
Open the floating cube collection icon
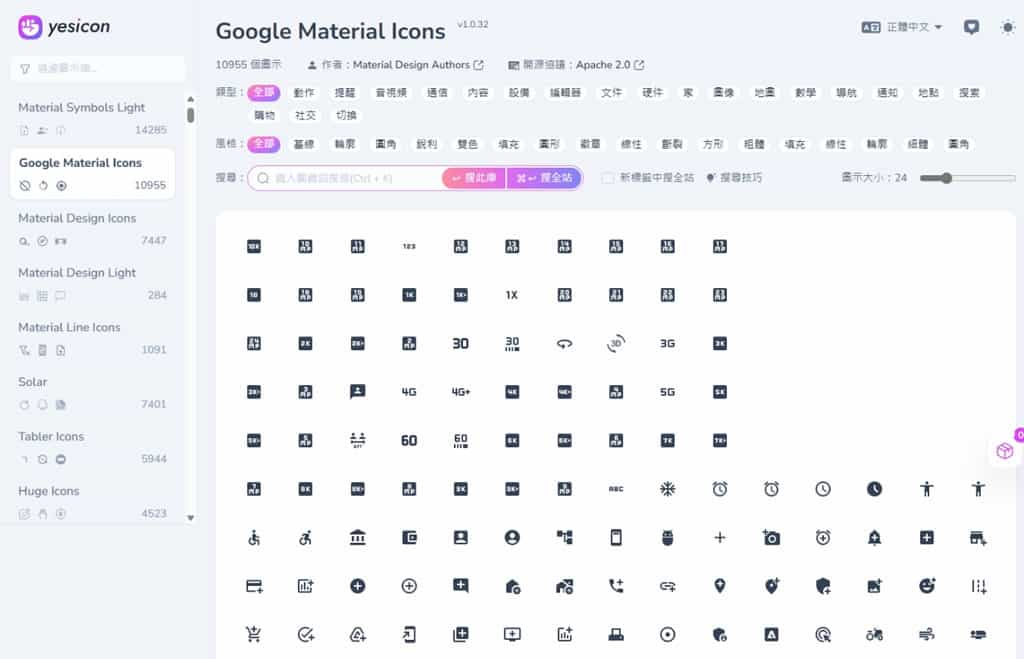[x=1004, y=451]
